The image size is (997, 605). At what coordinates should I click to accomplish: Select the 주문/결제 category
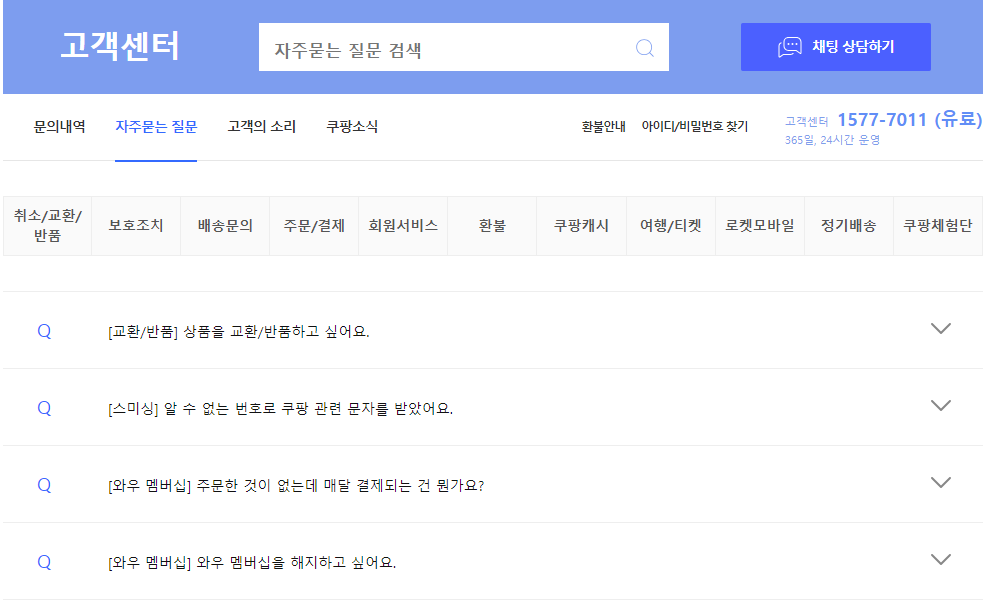tap(314, 226)
